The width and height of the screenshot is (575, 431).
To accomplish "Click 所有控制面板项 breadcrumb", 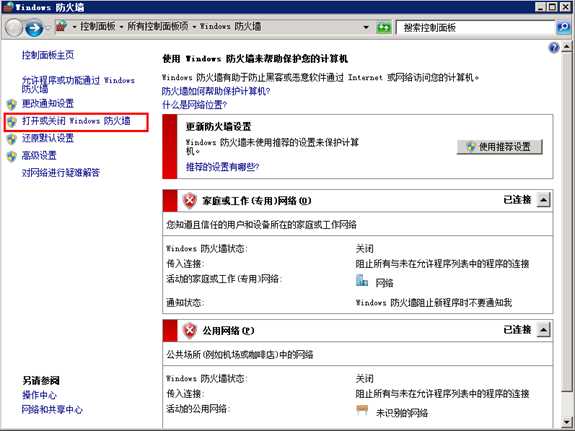I will click(158, 26).
